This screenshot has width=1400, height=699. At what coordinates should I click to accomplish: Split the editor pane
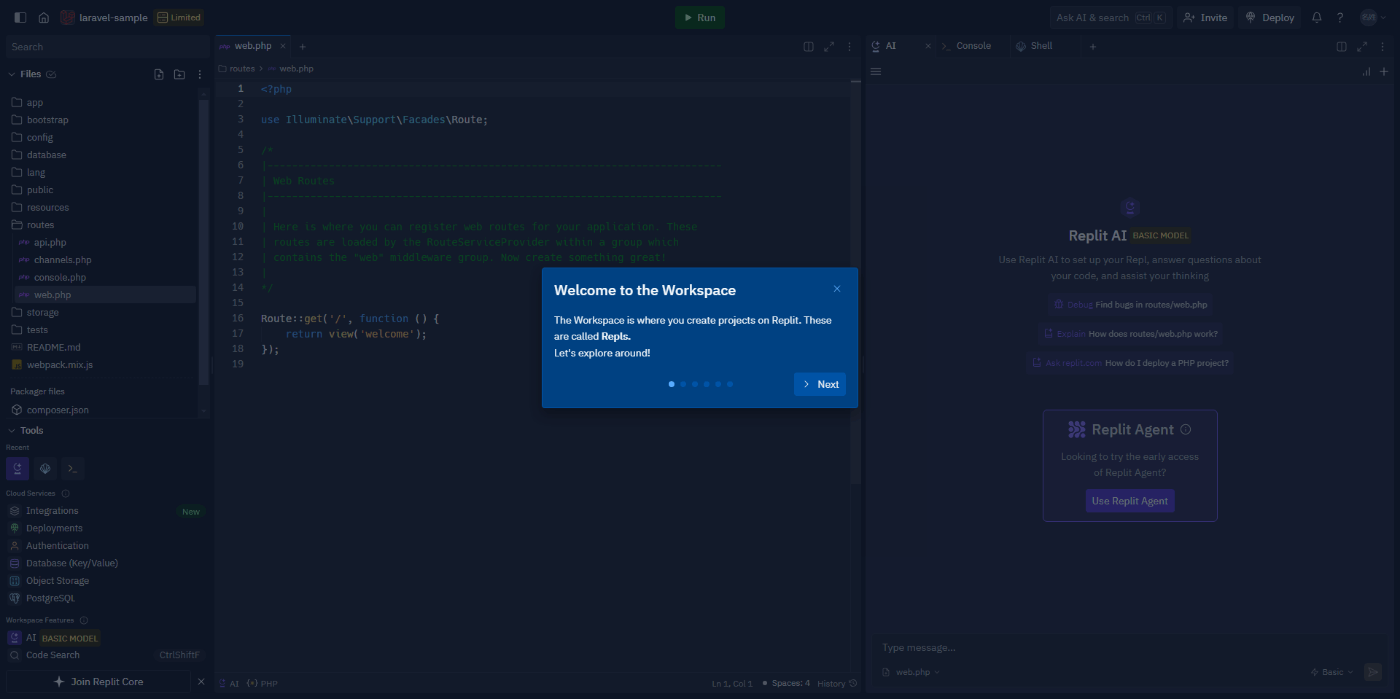(809, 46)
